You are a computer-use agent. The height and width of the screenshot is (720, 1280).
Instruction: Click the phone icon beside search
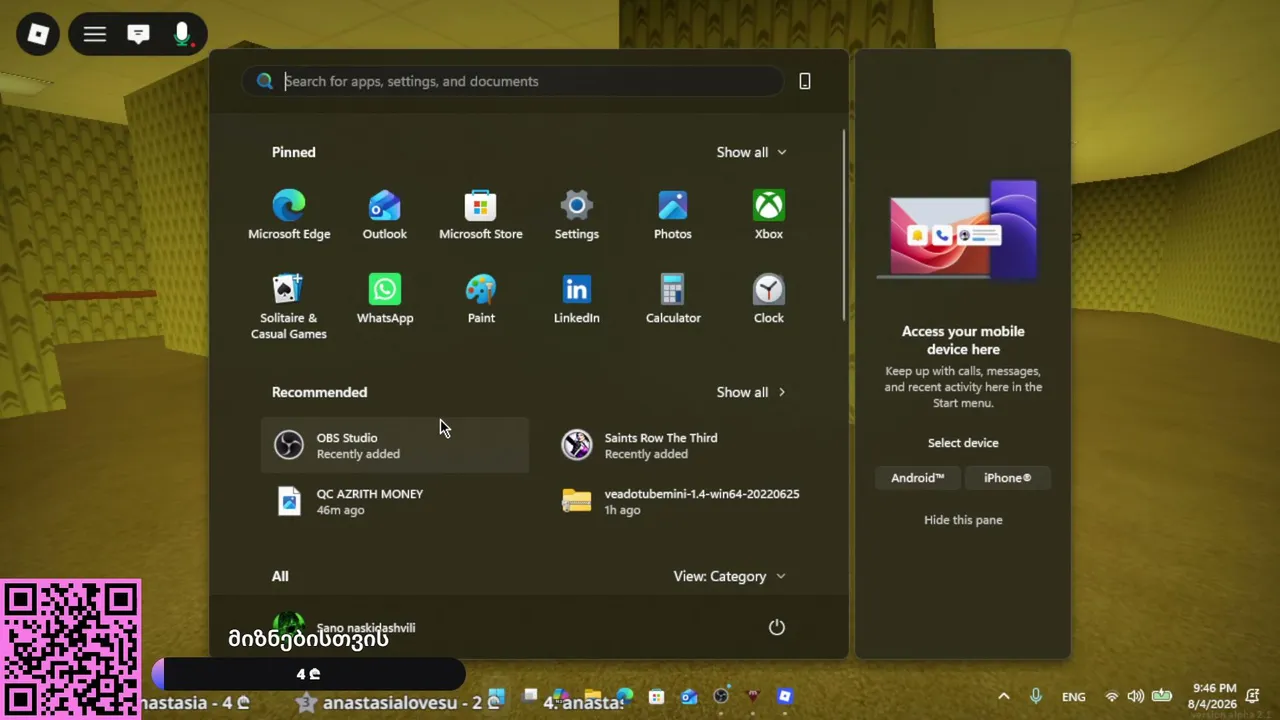(x=805, y=81)
